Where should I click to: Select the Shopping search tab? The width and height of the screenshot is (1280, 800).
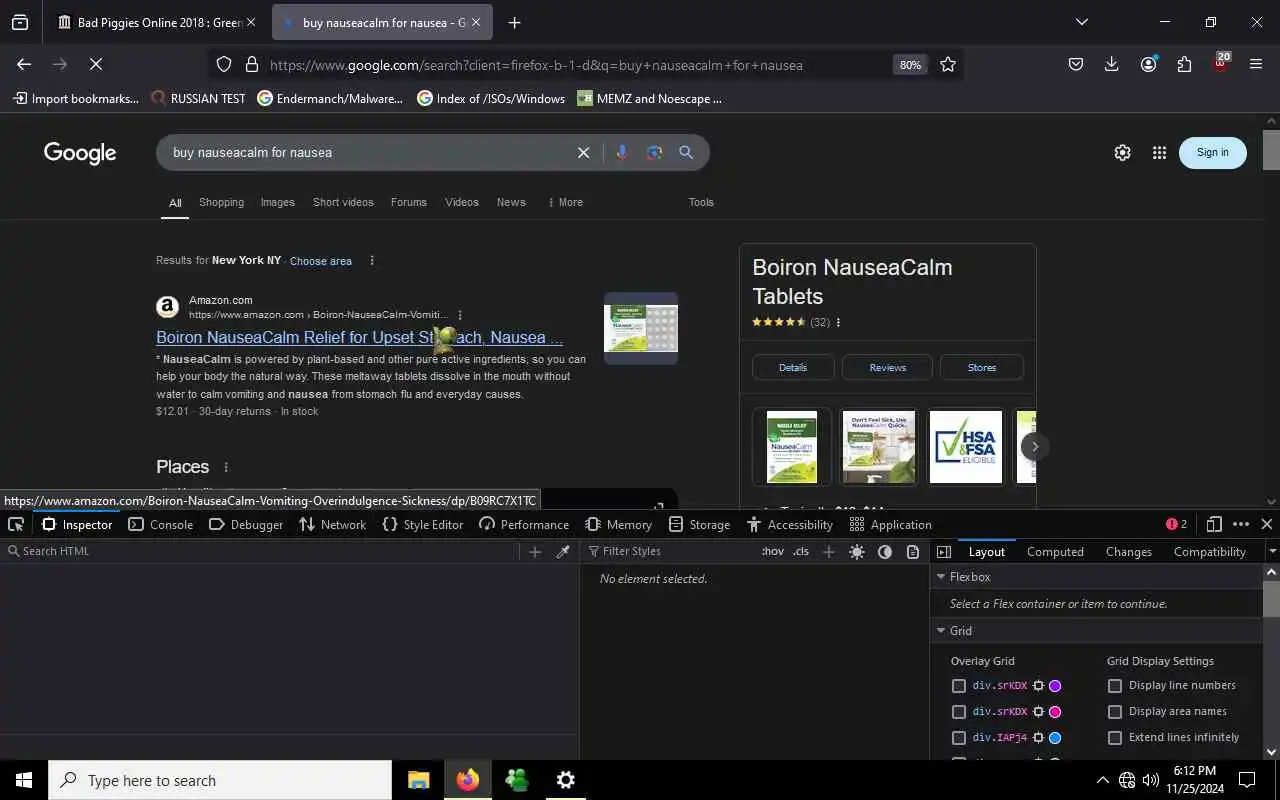[221, 202]
